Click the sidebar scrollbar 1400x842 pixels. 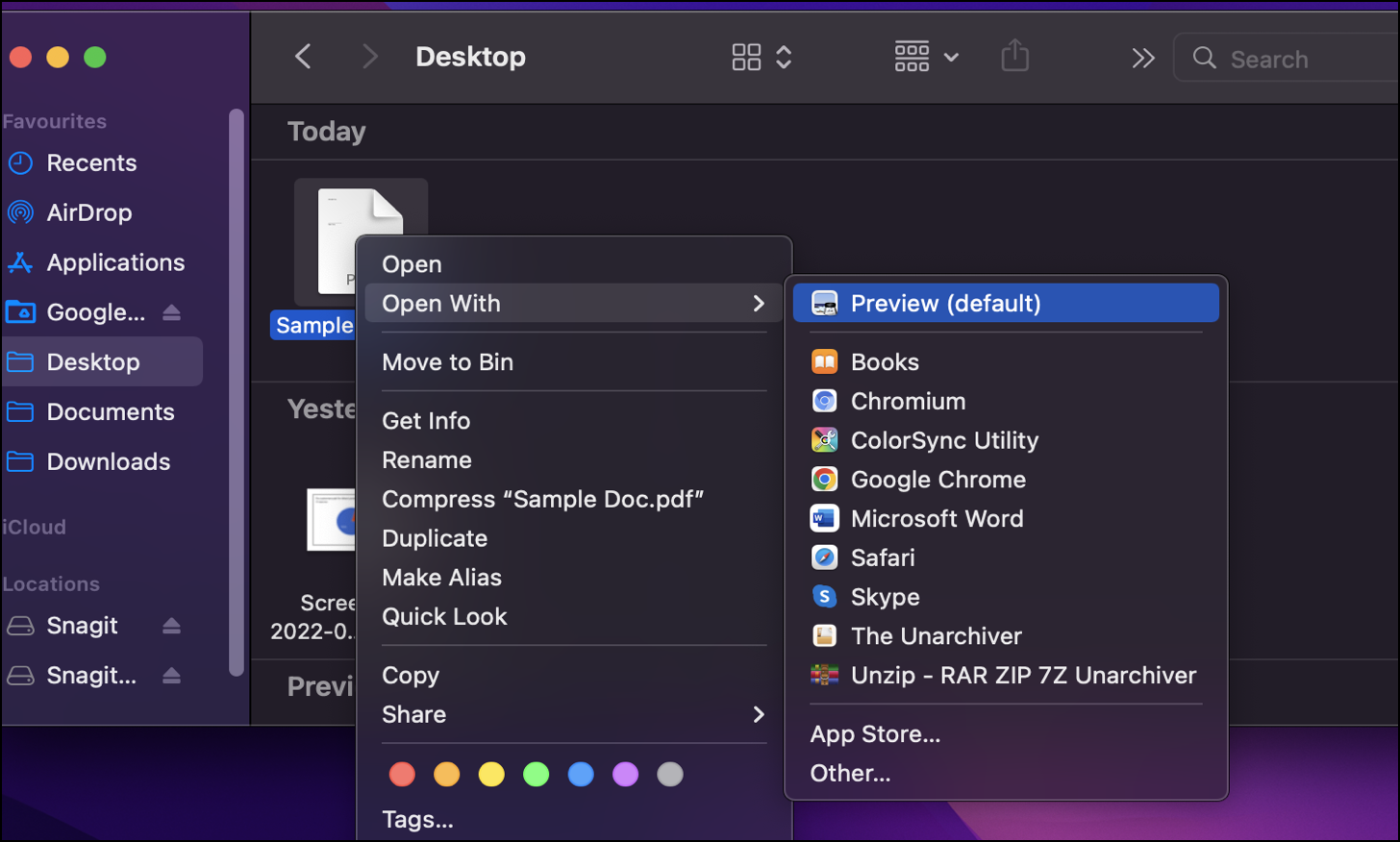(x=236, y=393)
